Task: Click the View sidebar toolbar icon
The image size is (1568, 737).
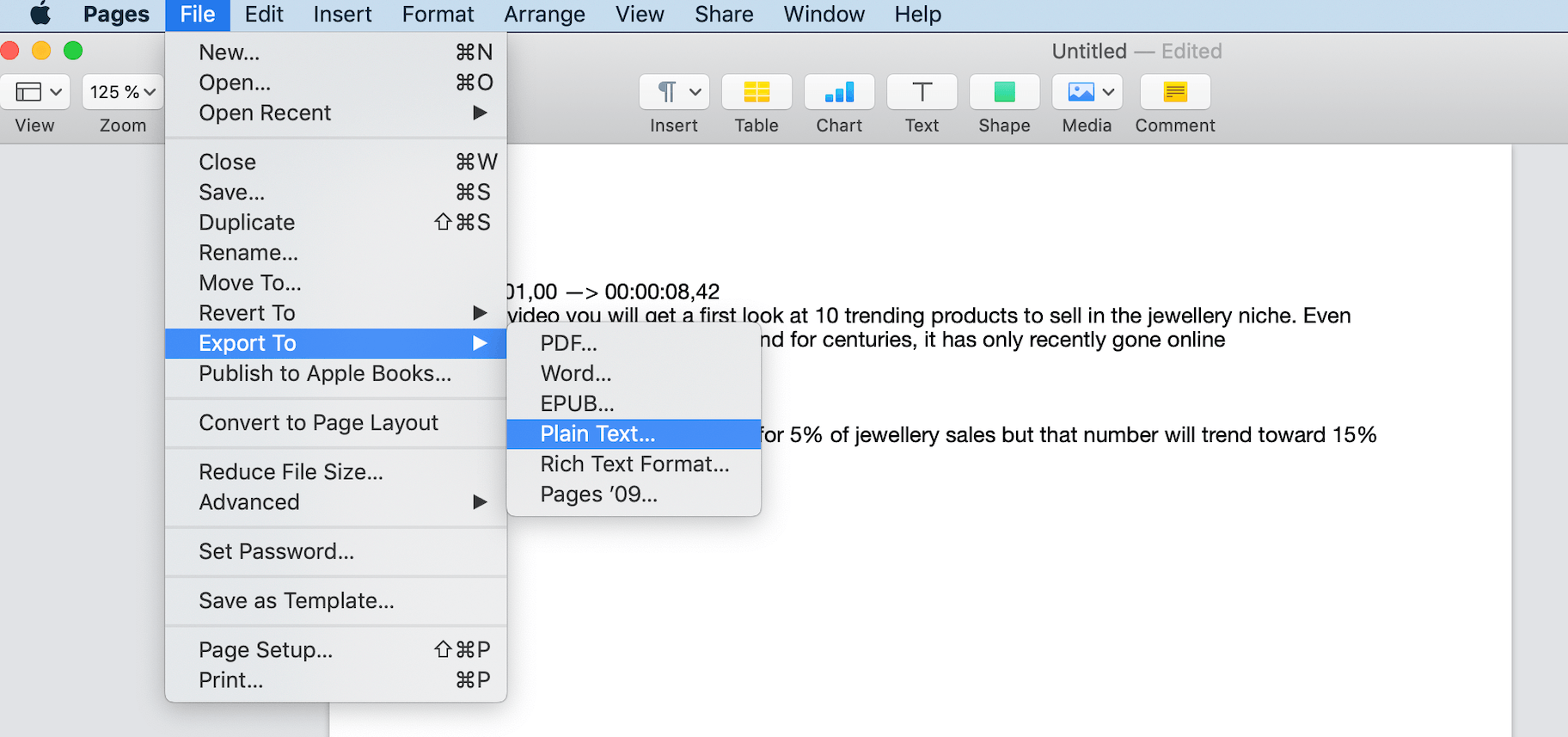Action: (35, 92)
